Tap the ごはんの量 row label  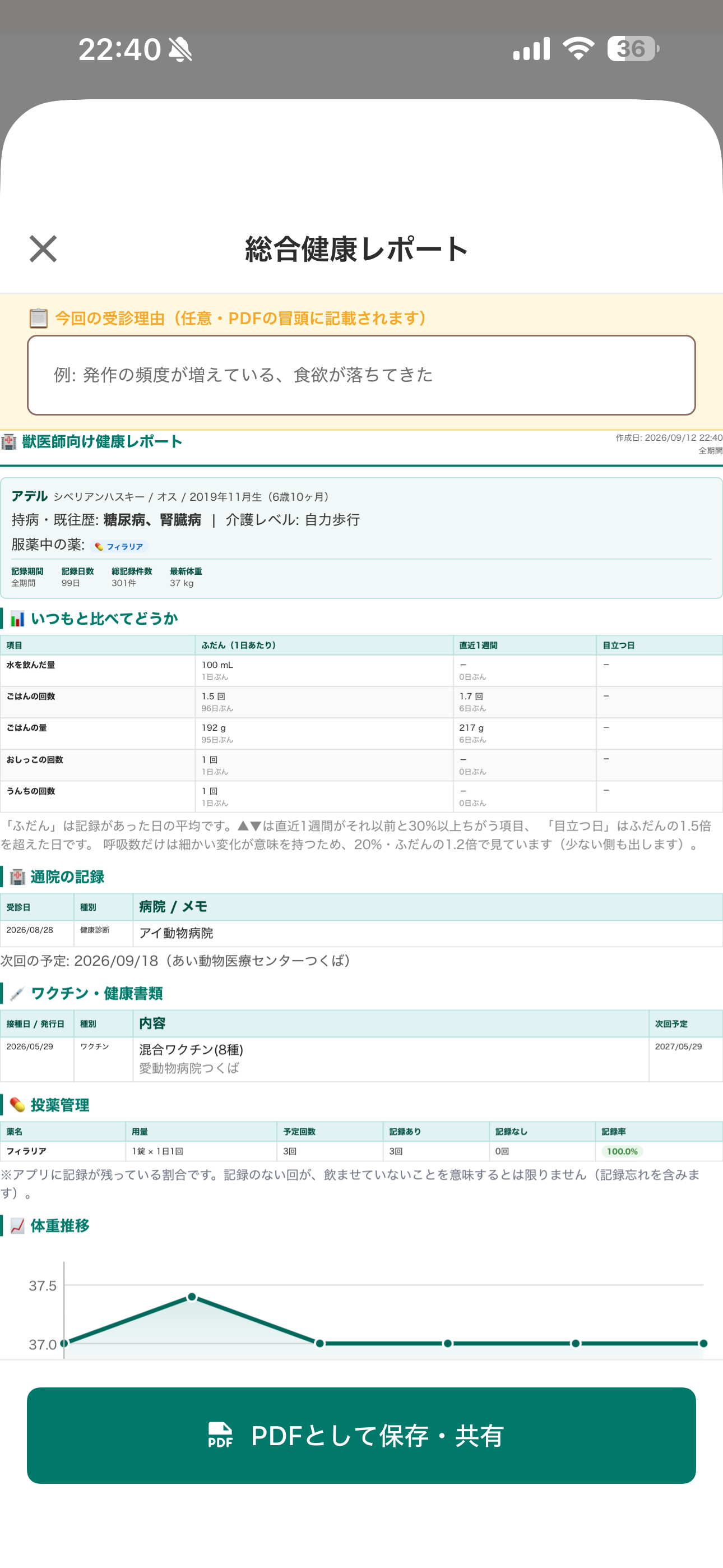(x=27, y=728)
